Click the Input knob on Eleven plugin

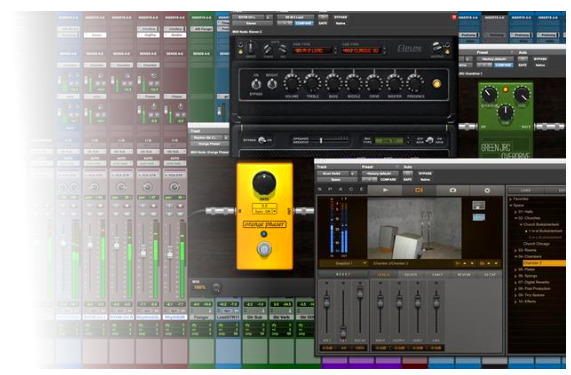click(x=251, y=48)
